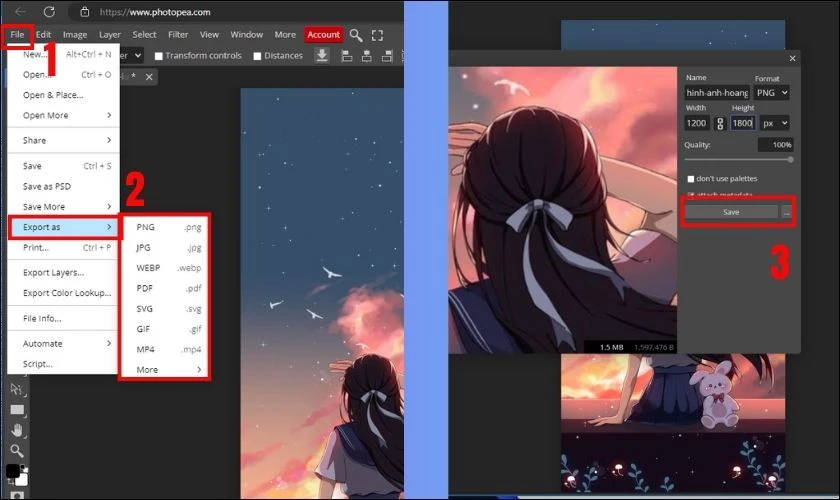Image resolution: width=840 pixels, height=500 pixels.
Task: Click the browser back arrow
Action: (20, 11)
